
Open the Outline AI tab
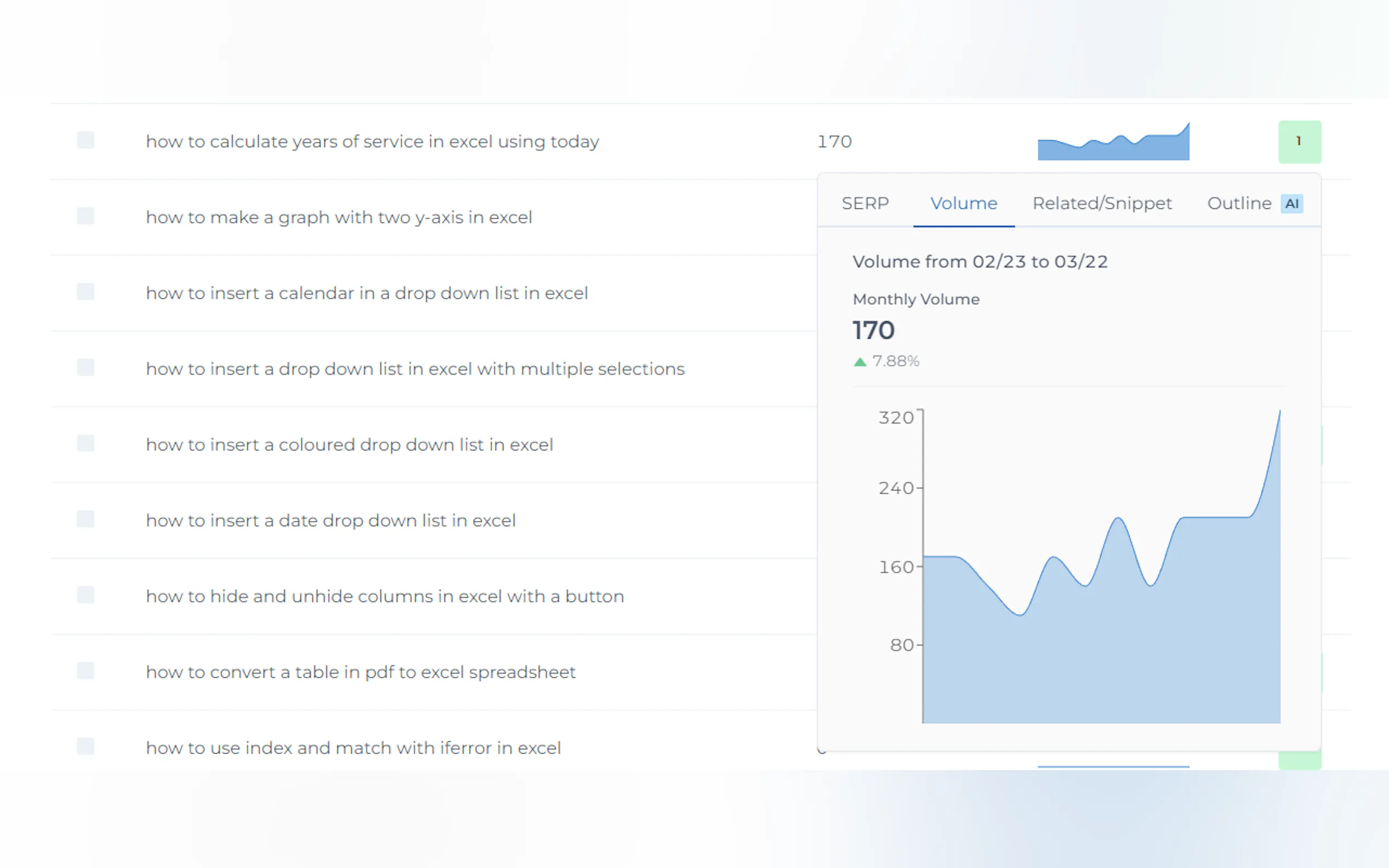click(1239, 203)
